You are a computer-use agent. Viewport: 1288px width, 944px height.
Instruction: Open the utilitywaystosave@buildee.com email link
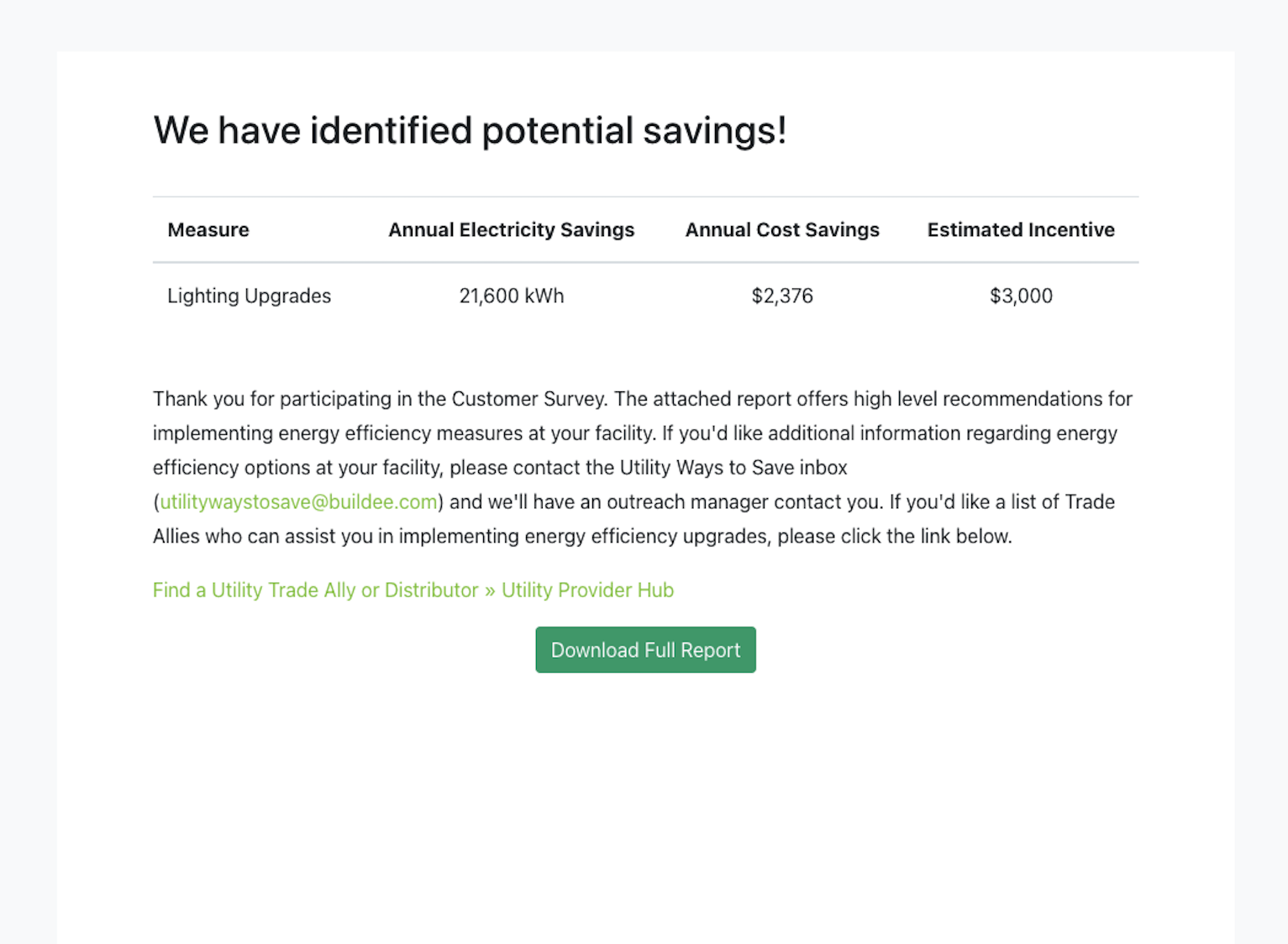coord(298,502)
